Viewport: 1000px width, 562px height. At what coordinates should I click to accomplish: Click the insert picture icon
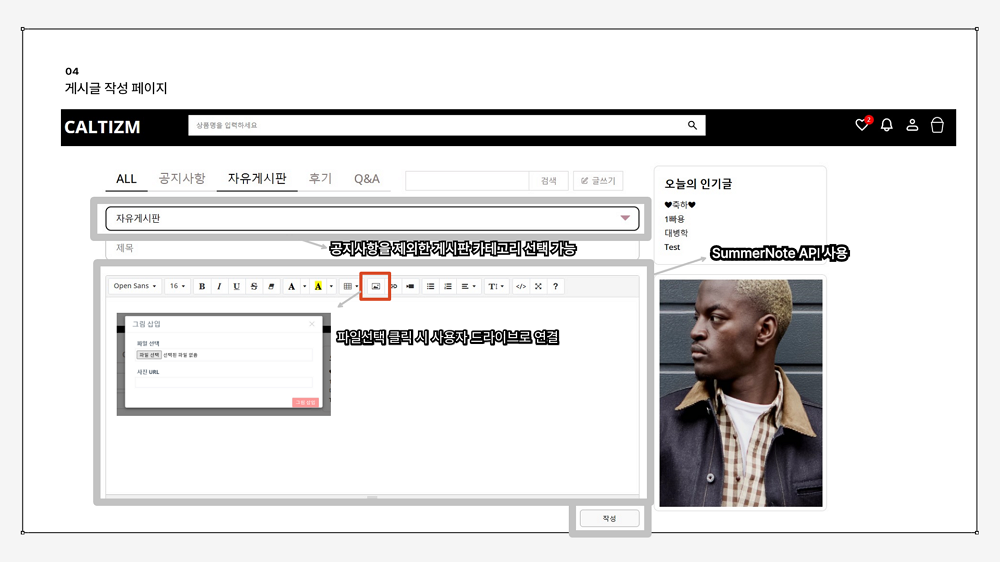376,286
